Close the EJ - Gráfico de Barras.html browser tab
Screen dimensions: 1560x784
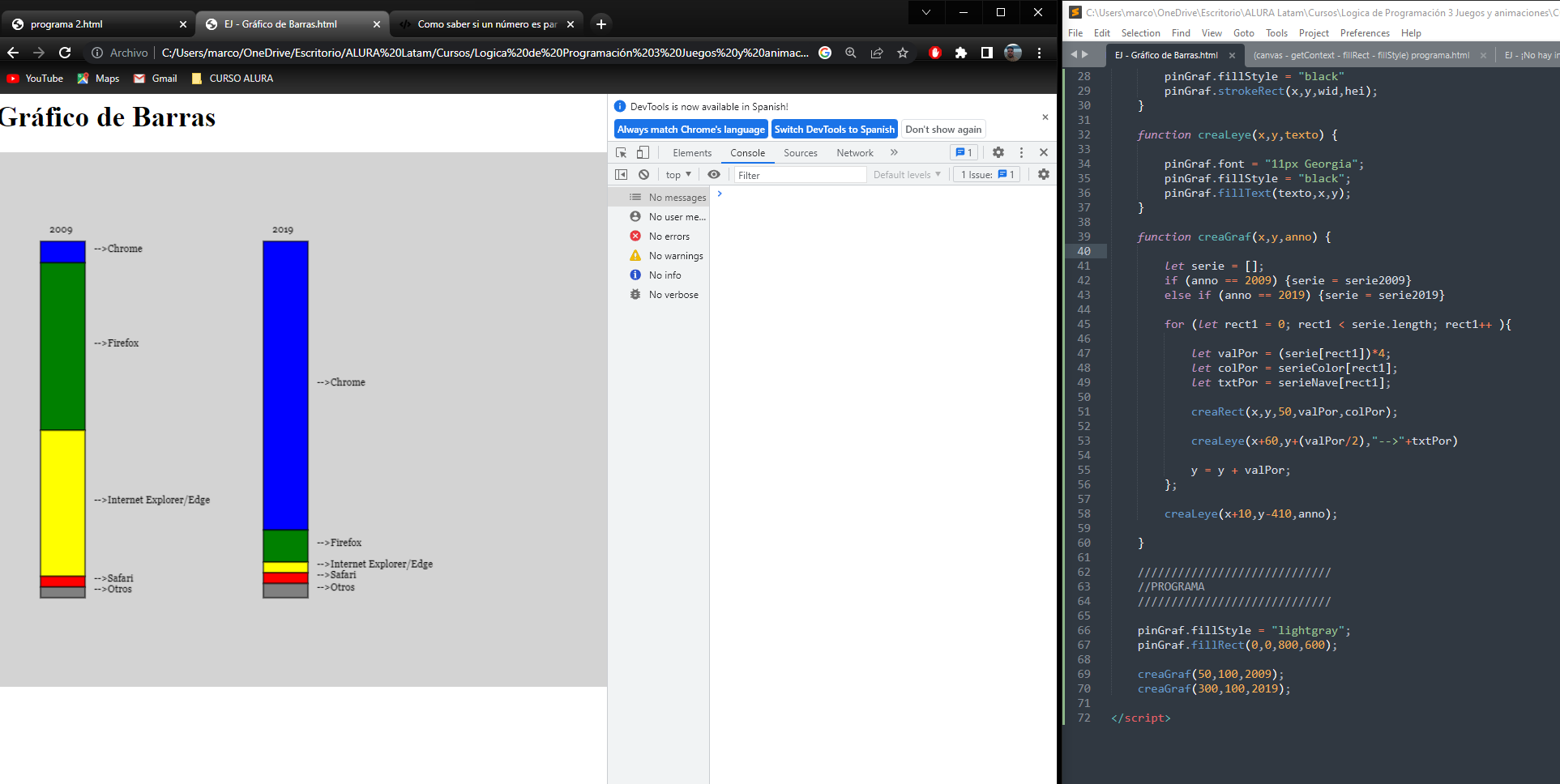[377, 24]
